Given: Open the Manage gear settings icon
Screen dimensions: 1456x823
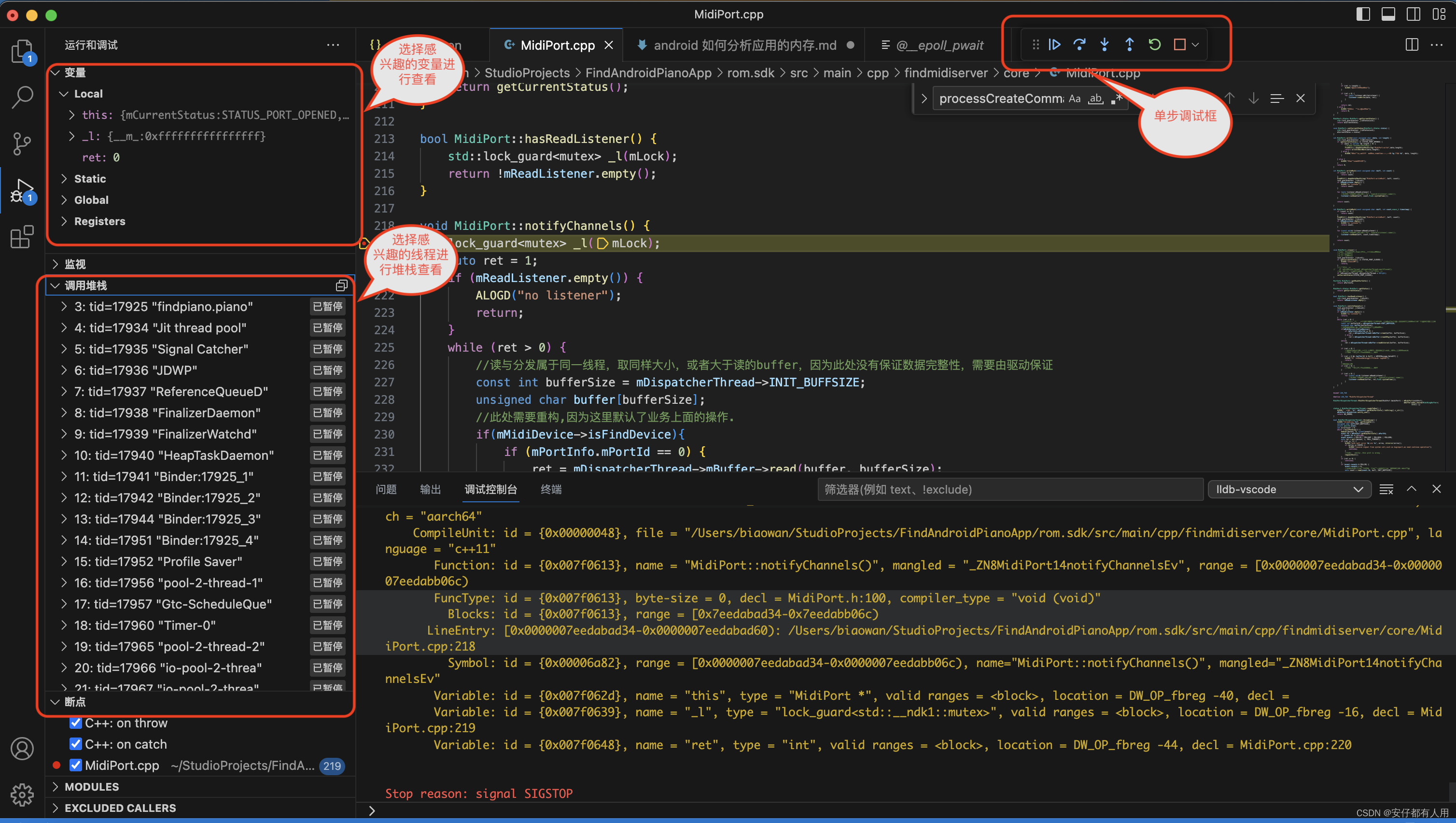Looking at the screenshot, I should pos(22,795).
